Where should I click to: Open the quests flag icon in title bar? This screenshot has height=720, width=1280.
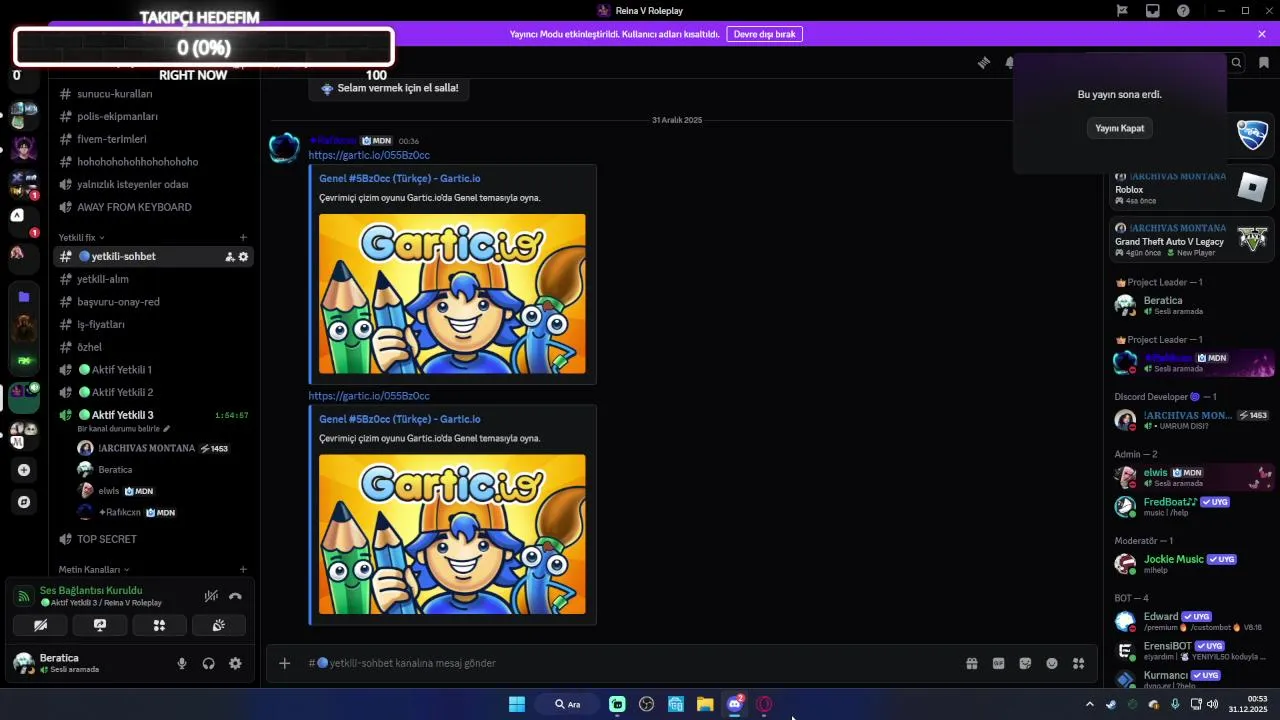pyautogui.click(x=1122, y=10)
